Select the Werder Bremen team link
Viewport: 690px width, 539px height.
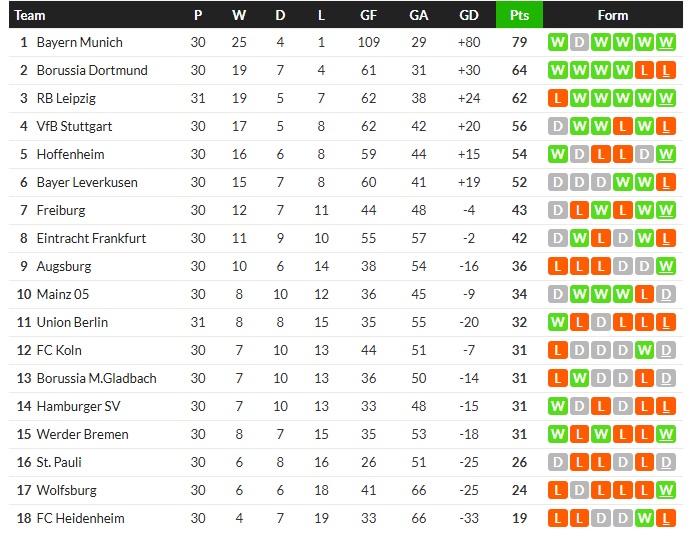[x=82, y=434]
